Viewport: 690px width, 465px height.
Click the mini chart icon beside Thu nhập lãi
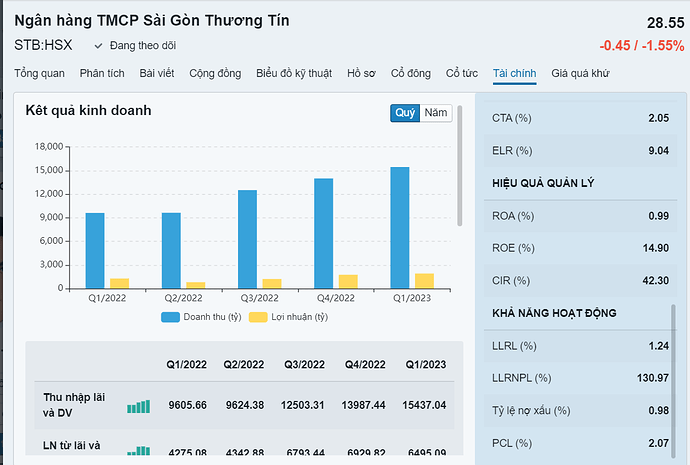[x=138, y=406]
